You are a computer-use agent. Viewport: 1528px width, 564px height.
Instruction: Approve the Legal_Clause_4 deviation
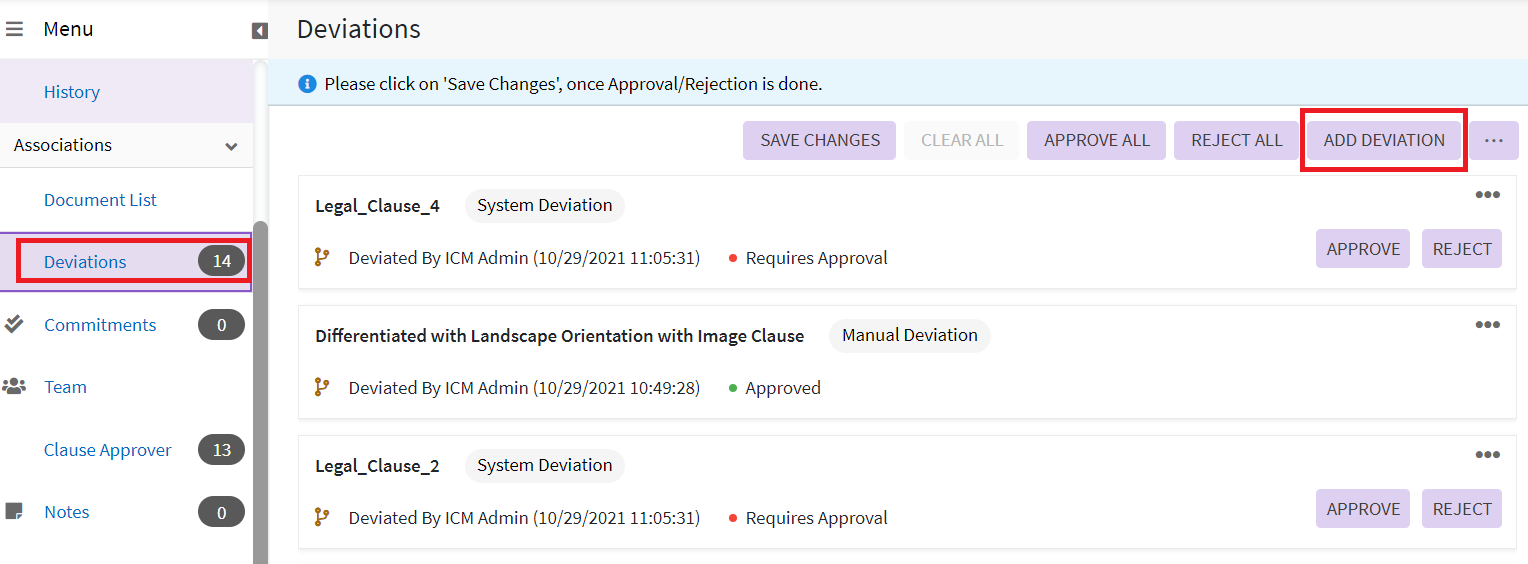[x=1362, y=249]
